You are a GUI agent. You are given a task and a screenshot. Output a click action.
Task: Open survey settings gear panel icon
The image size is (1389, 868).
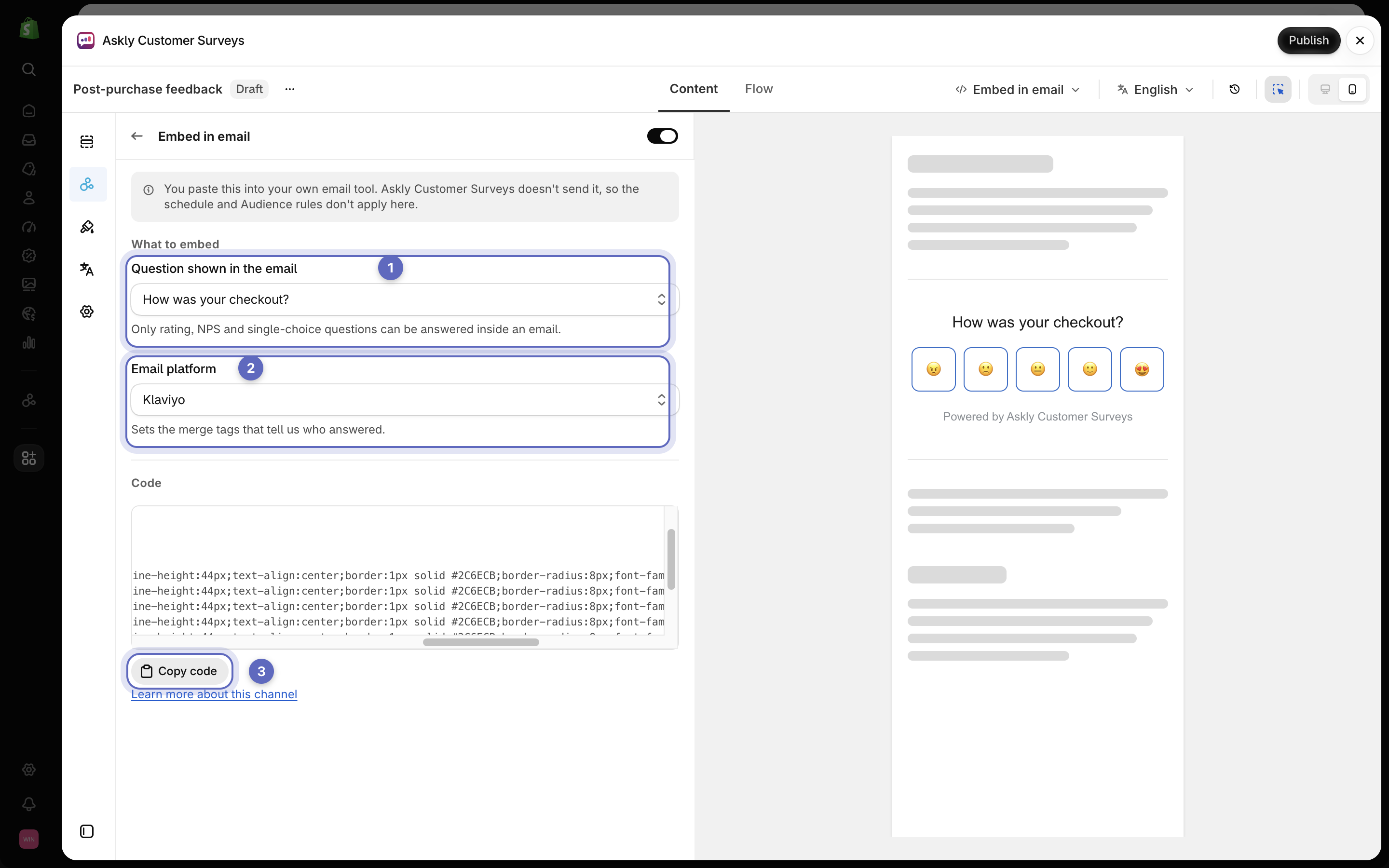[x=87, y=312]
